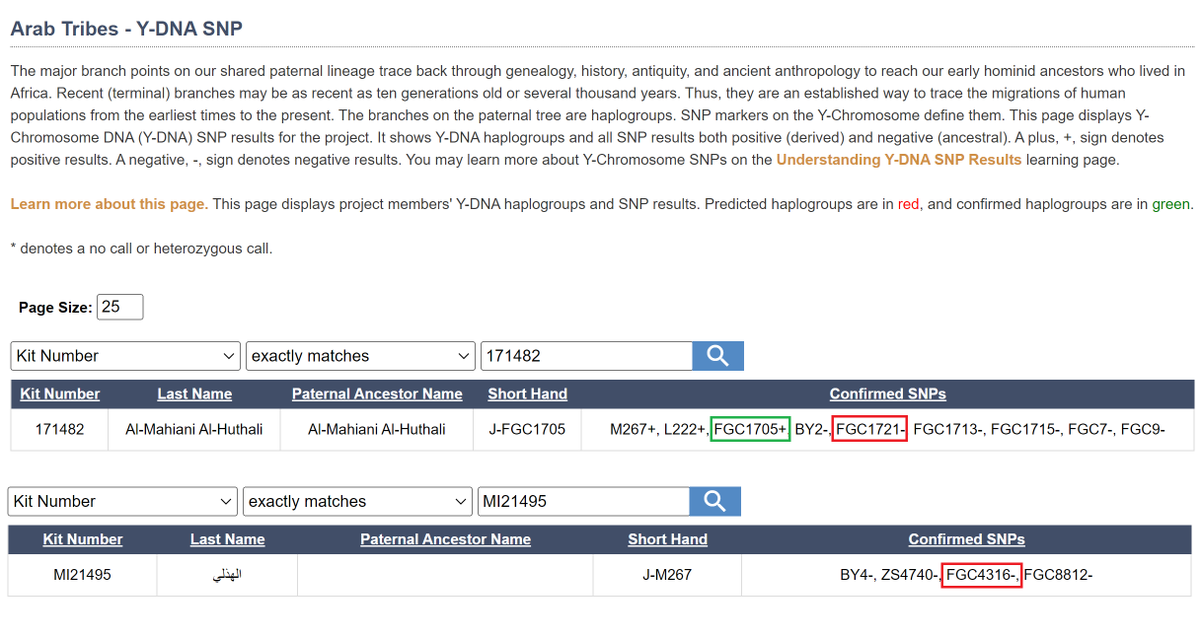Open the Kit Number dropdown above kit 171482
Viewport: 1200px width, 640px height.
[126, 356]
